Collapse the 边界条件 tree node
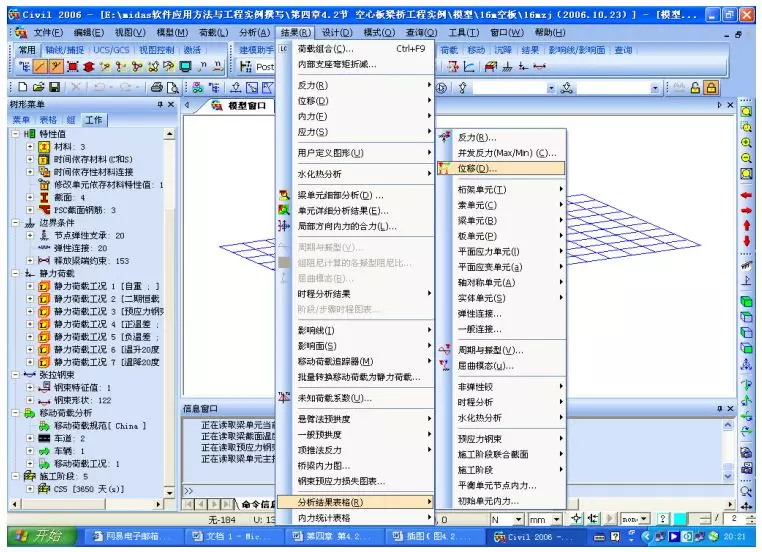This screenshot has height=552, width=762. pyautogui.click(x=16, y=223)
